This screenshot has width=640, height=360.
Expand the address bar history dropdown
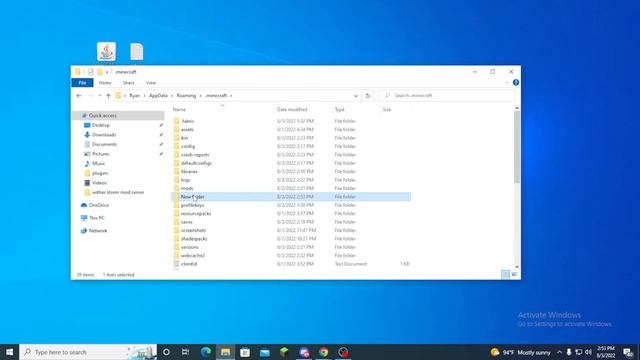356,96
